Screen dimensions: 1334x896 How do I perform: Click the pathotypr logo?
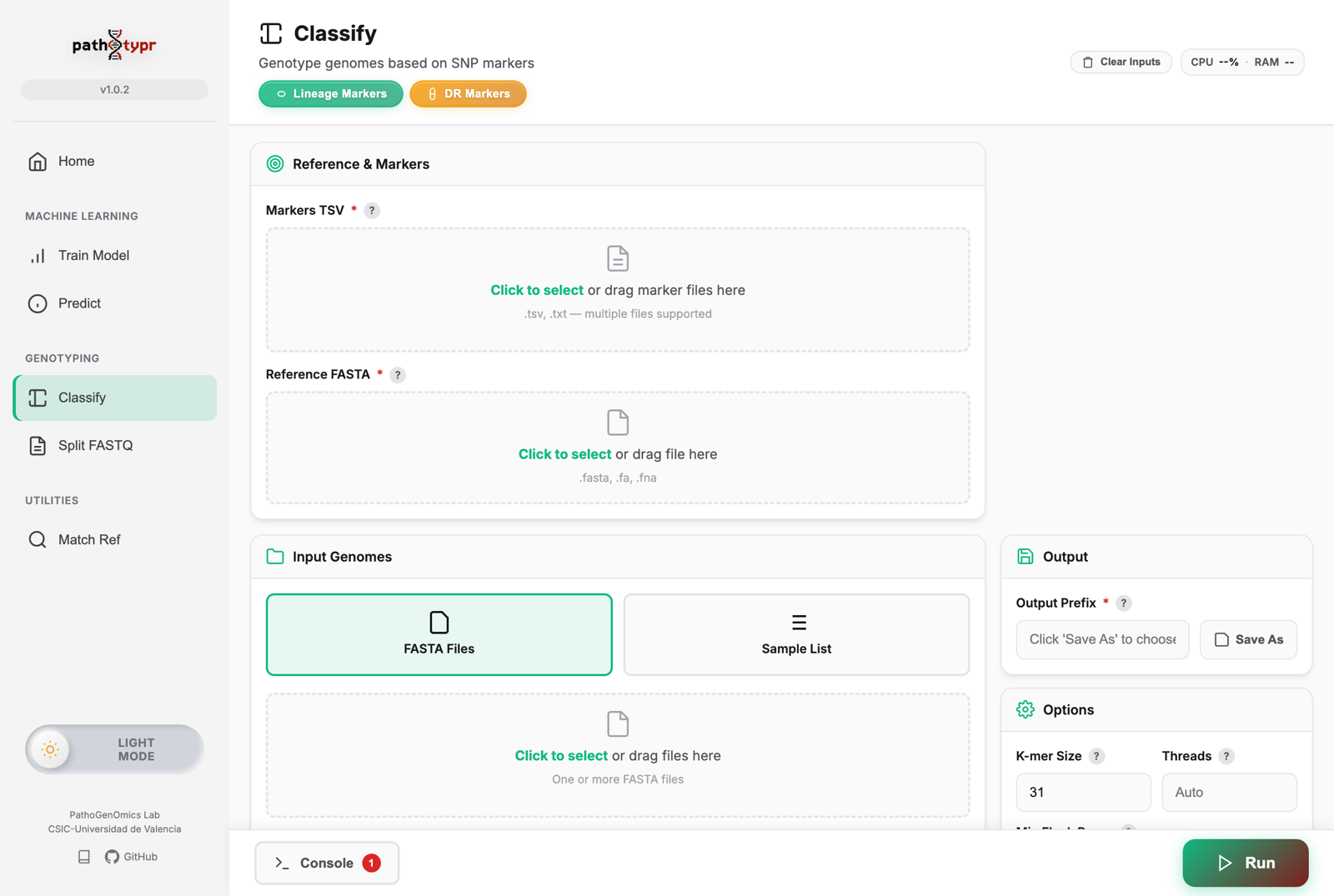point(114,45)
